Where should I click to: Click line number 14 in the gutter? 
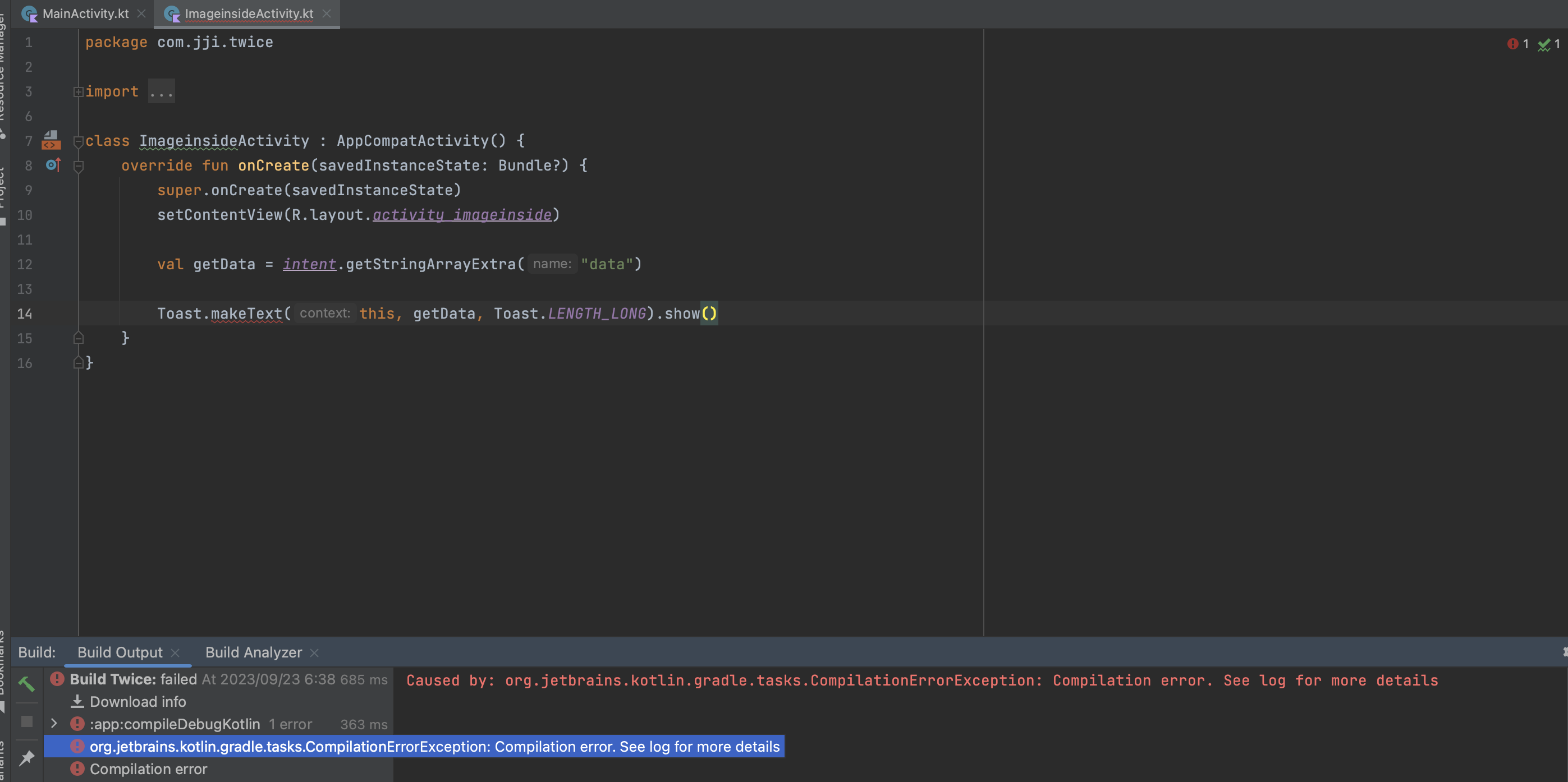24,314
